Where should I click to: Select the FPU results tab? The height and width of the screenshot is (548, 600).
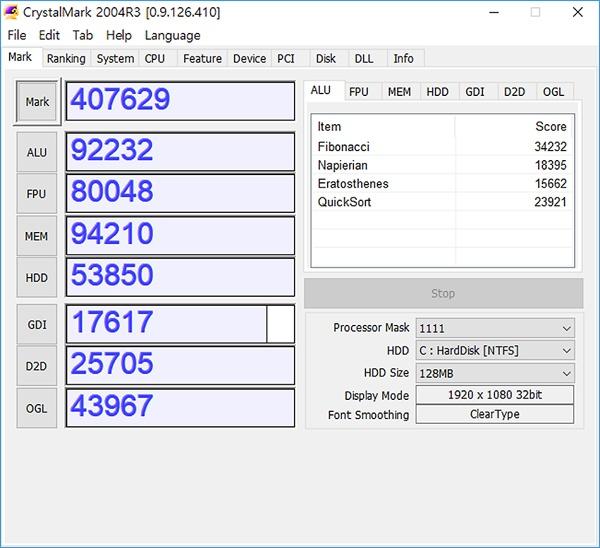click(359, 92)
